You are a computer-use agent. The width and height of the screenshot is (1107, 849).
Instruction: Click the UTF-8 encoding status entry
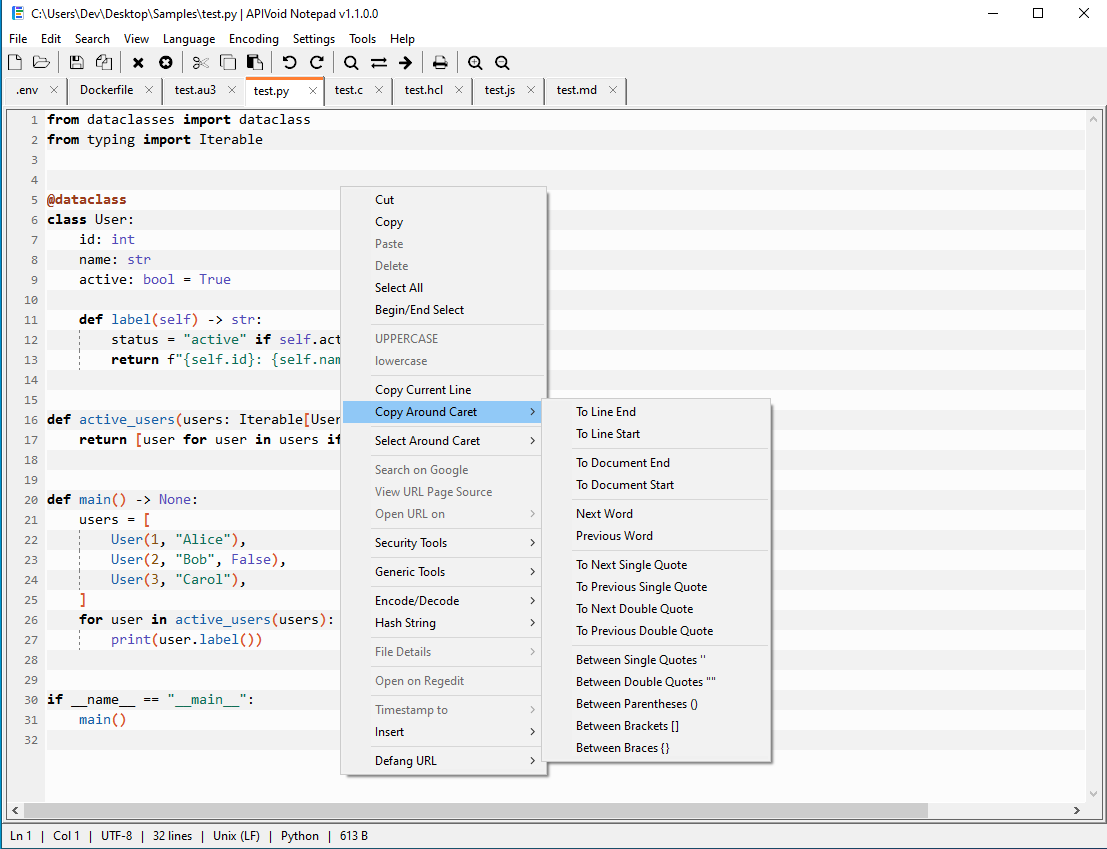tap(116, 836)
